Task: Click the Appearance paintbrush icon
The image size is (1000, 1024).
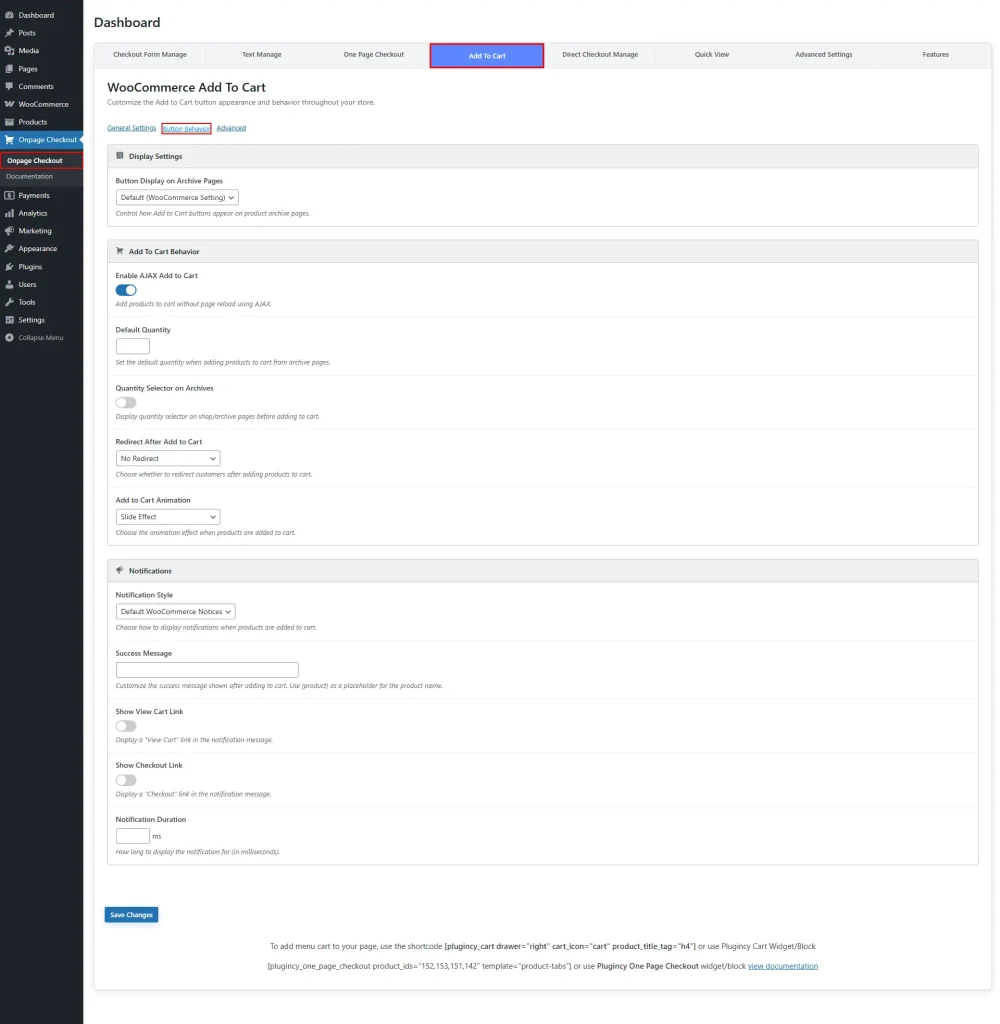Action: [9, 248]
